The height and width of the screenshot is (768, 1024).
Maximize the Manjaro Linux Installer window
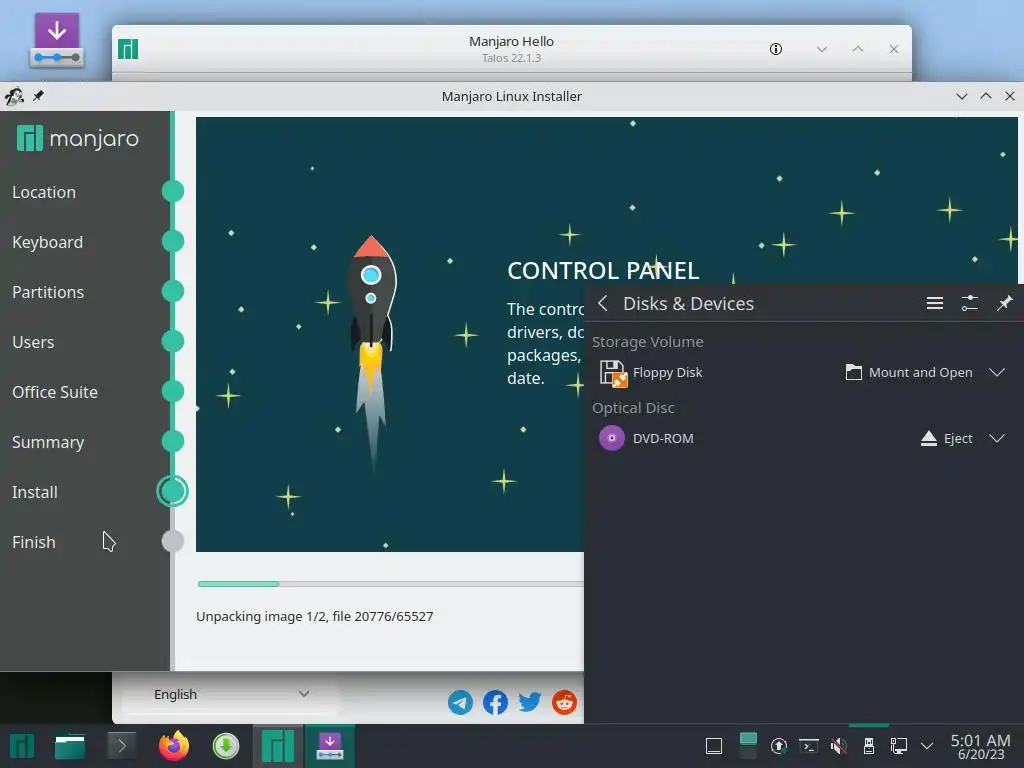985,96
